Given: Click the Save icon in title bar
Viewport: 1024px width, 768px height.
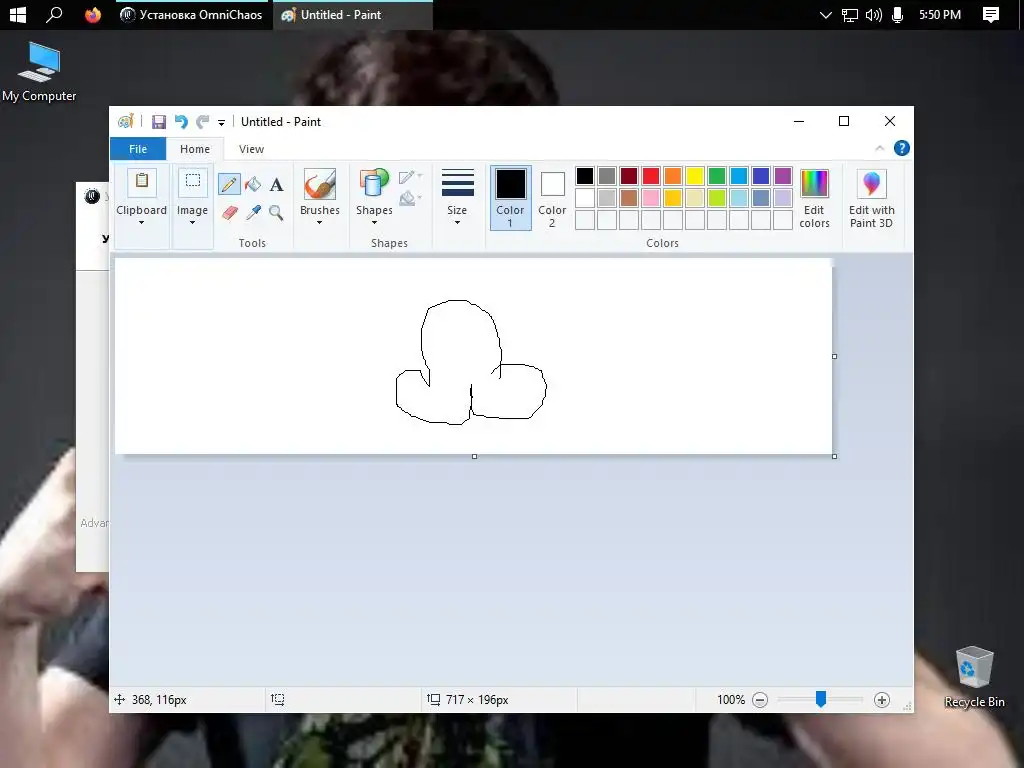Looking at the screenshot, I should 159,121.
